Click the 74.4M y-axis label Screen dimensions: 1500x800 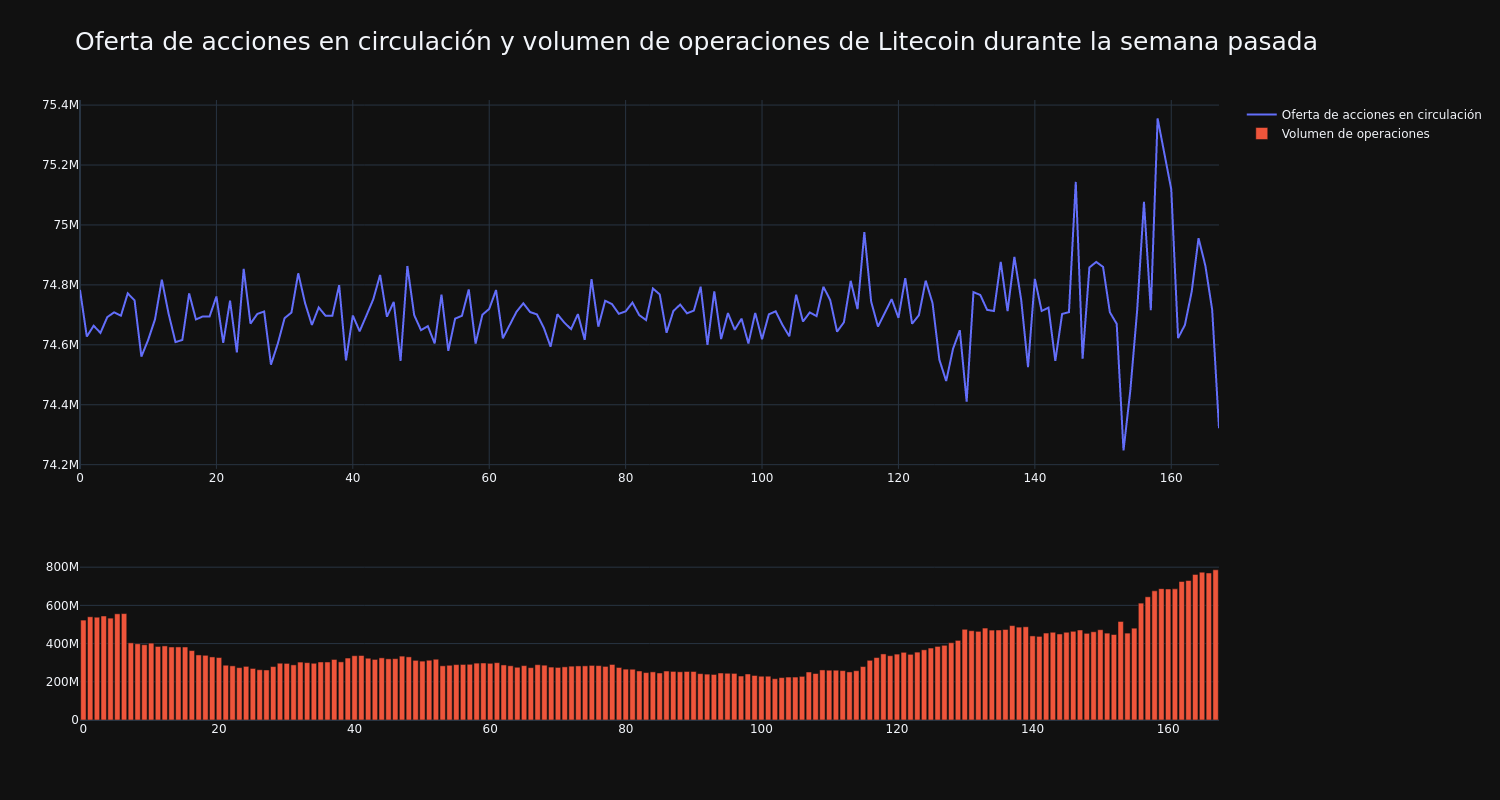(x=60, y=405)
